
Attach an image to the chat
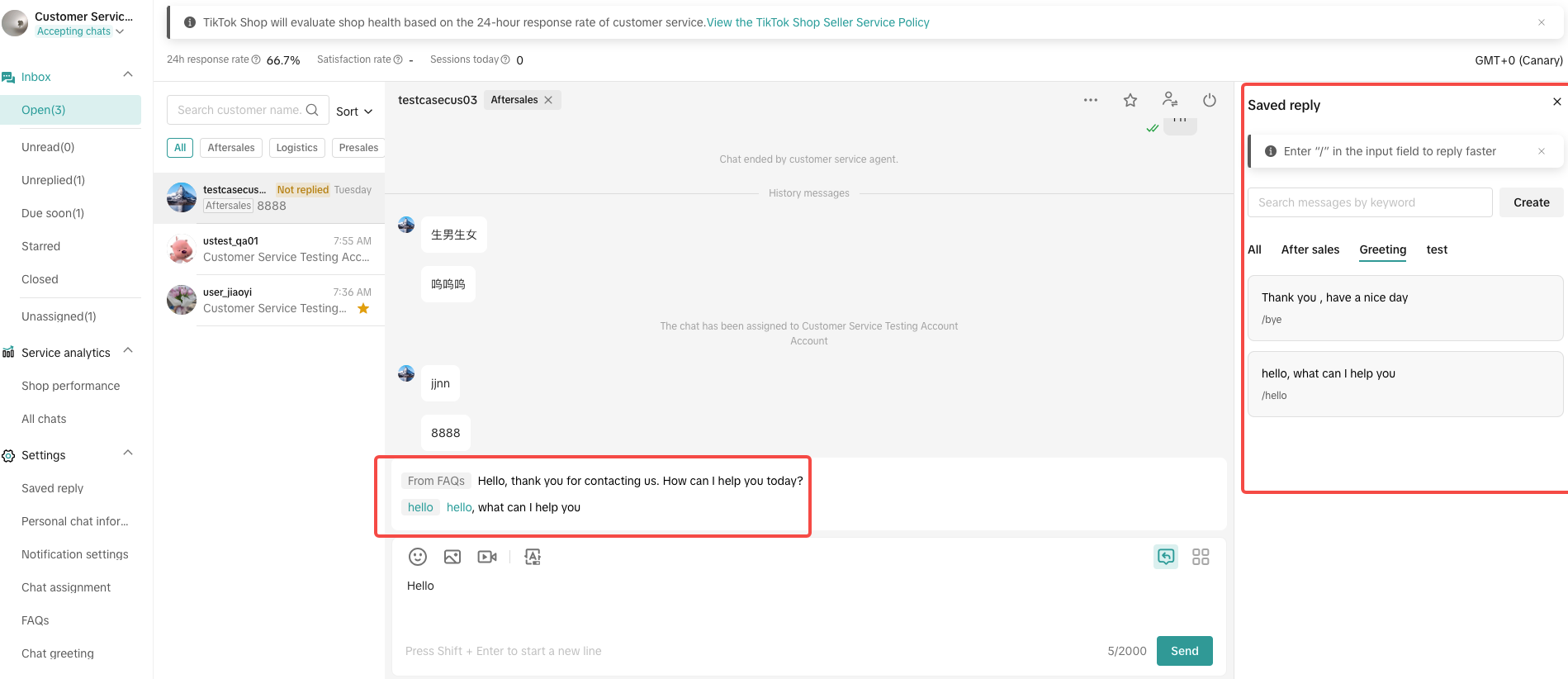(x=452, y=557)
